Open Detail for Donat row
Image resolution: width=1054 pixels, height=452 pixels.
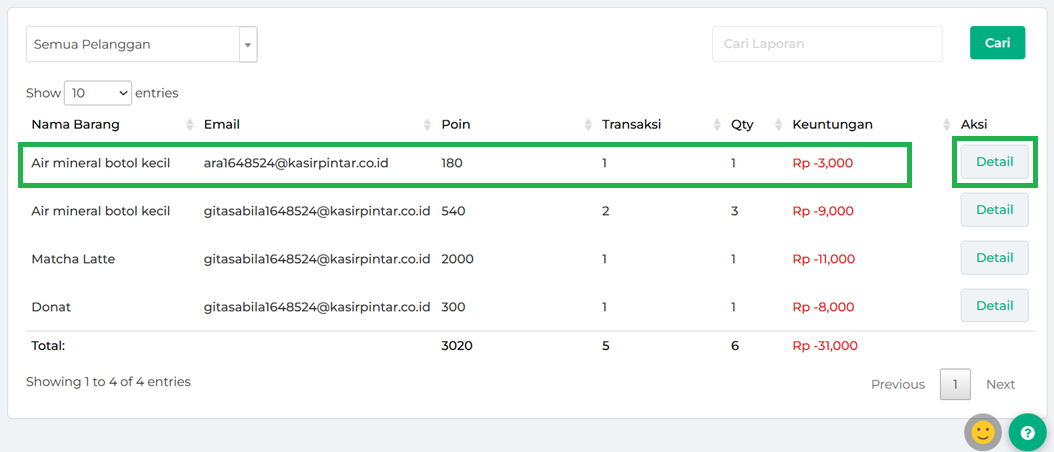pos(994,306)
